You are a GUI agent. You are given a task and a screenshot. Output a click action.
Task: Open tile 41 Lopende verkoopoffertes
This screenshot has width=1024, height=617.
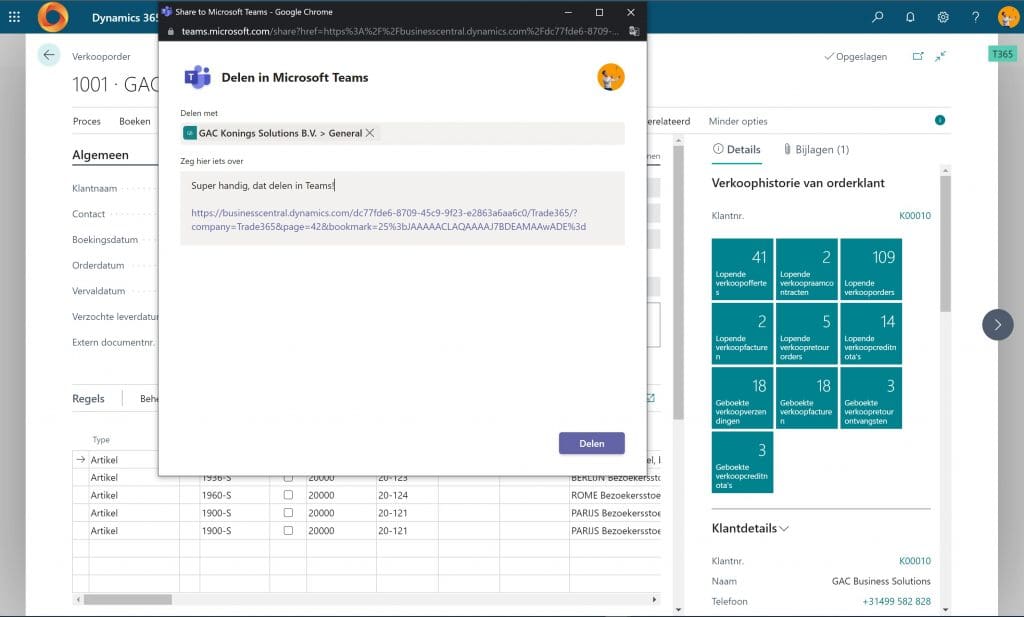[743, 269]
